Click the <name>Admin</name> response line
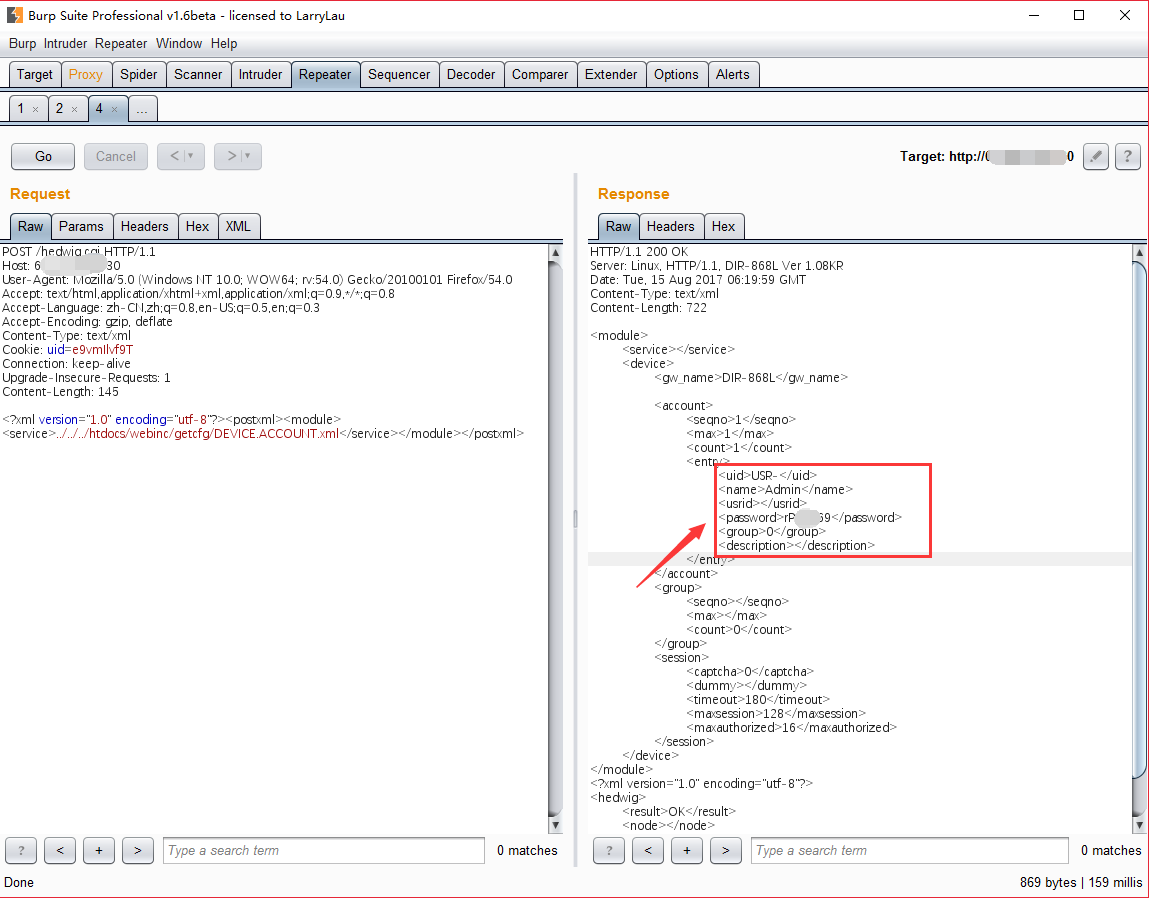This screenshot has height=898, width=1149. click(786, 489)
